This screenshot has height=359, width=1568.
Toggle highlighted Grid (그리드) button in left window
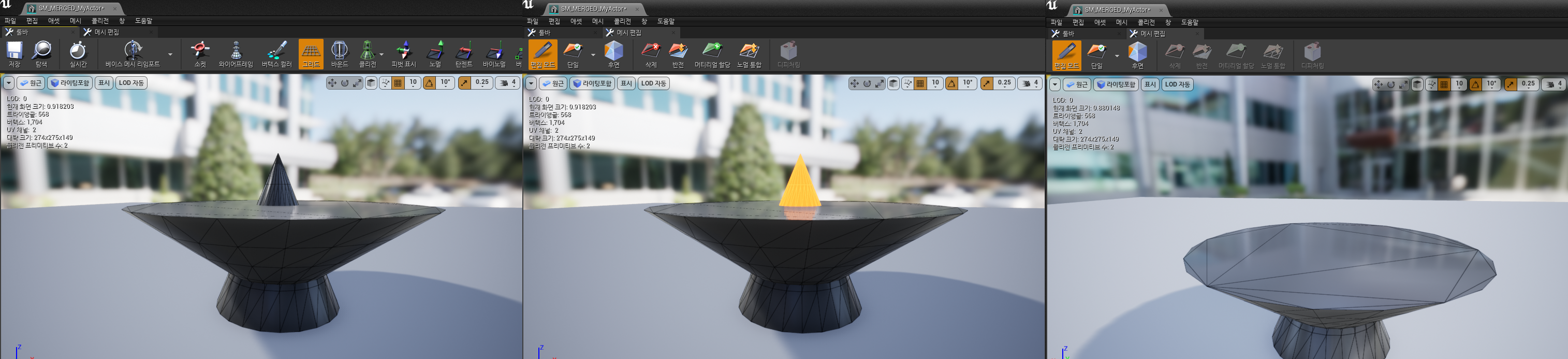(x=311, y=54)
